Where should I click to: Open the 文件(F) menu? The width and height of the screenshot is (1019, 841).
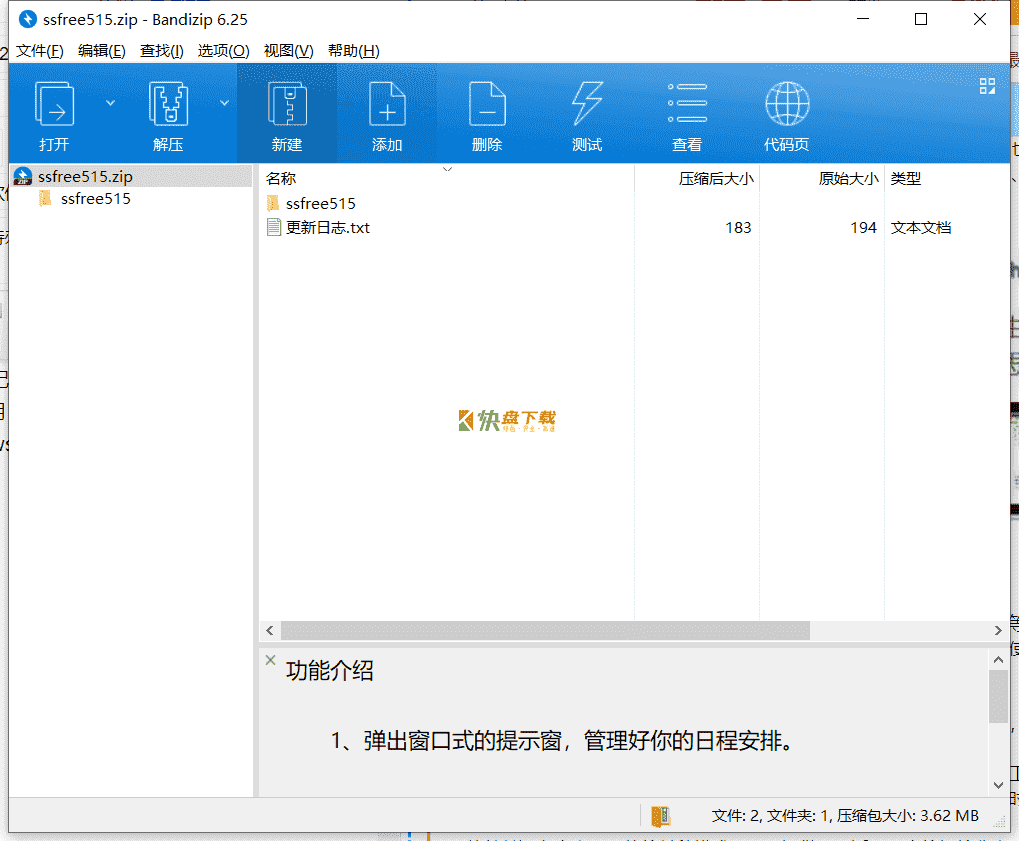click(x=40, y=51)
